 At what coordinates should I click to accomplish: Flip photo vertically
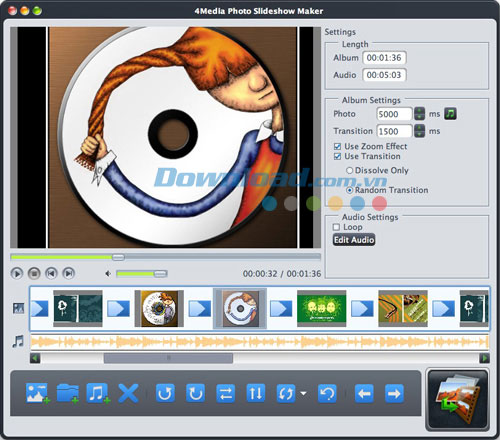tap(256, 393)
